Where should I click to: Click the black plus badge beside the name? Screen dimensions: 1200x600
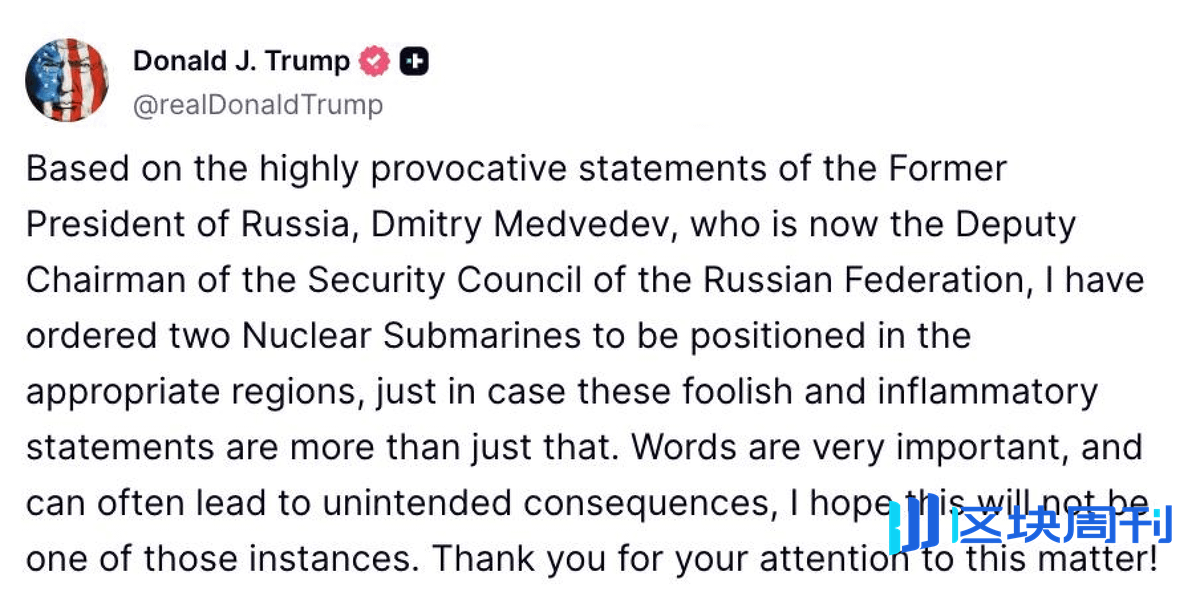(414, 62)
